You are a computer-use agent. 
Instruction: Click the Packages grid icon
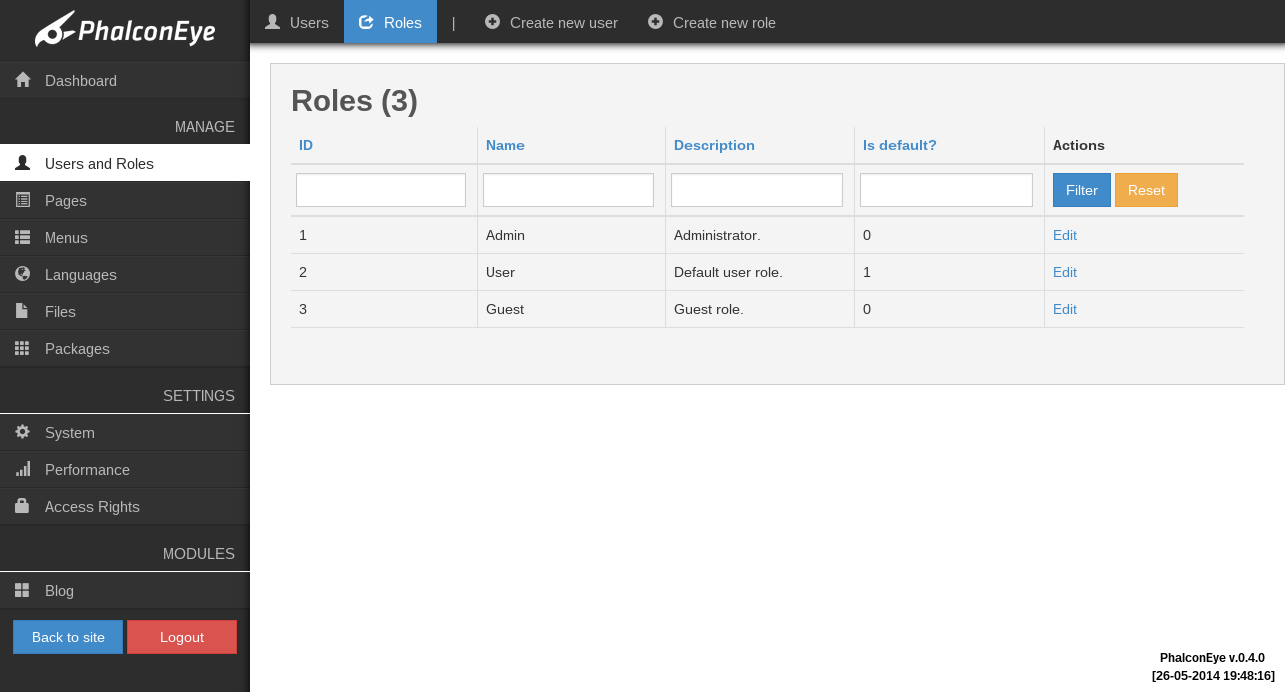click(x=22, y=348)
